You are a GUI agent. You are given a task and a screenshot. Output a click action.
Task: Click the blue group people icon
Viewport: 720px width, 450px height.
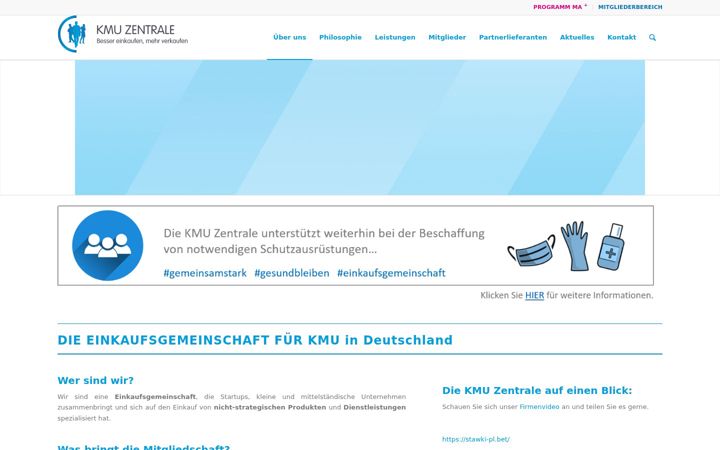tap(107, 245)
